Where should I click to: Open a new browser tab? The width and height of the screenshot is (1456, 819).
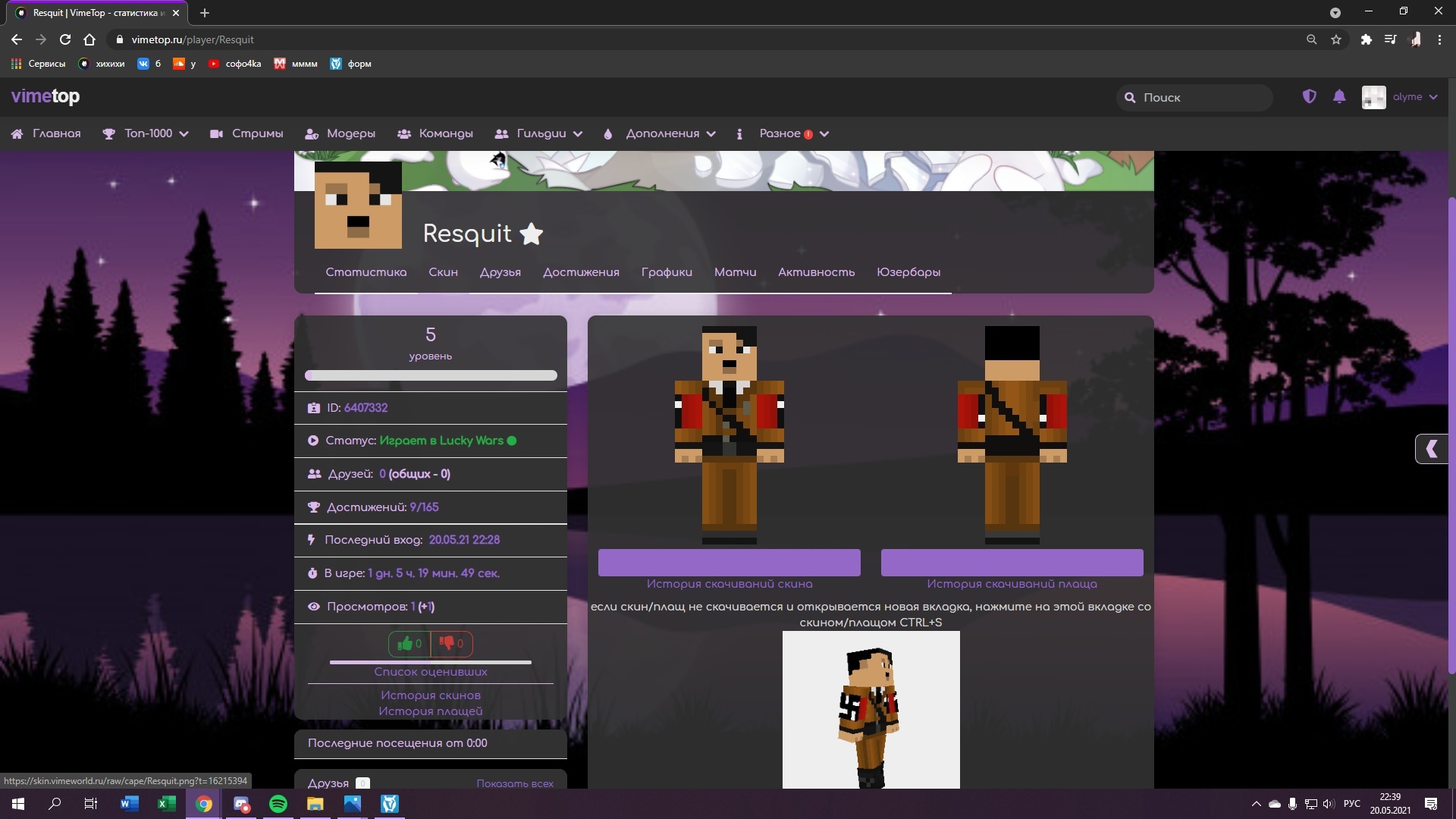[x=205, y=13]
